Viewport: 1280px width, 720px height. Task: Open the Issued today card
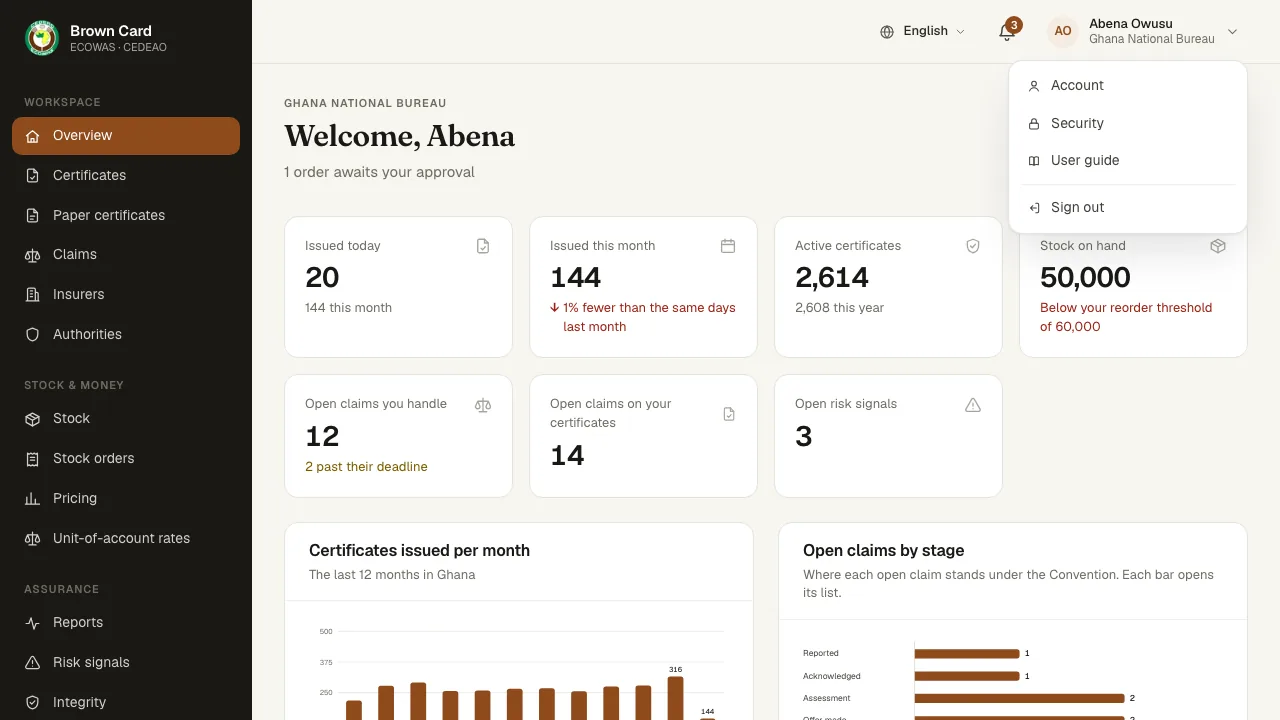(x=398, y=287)
